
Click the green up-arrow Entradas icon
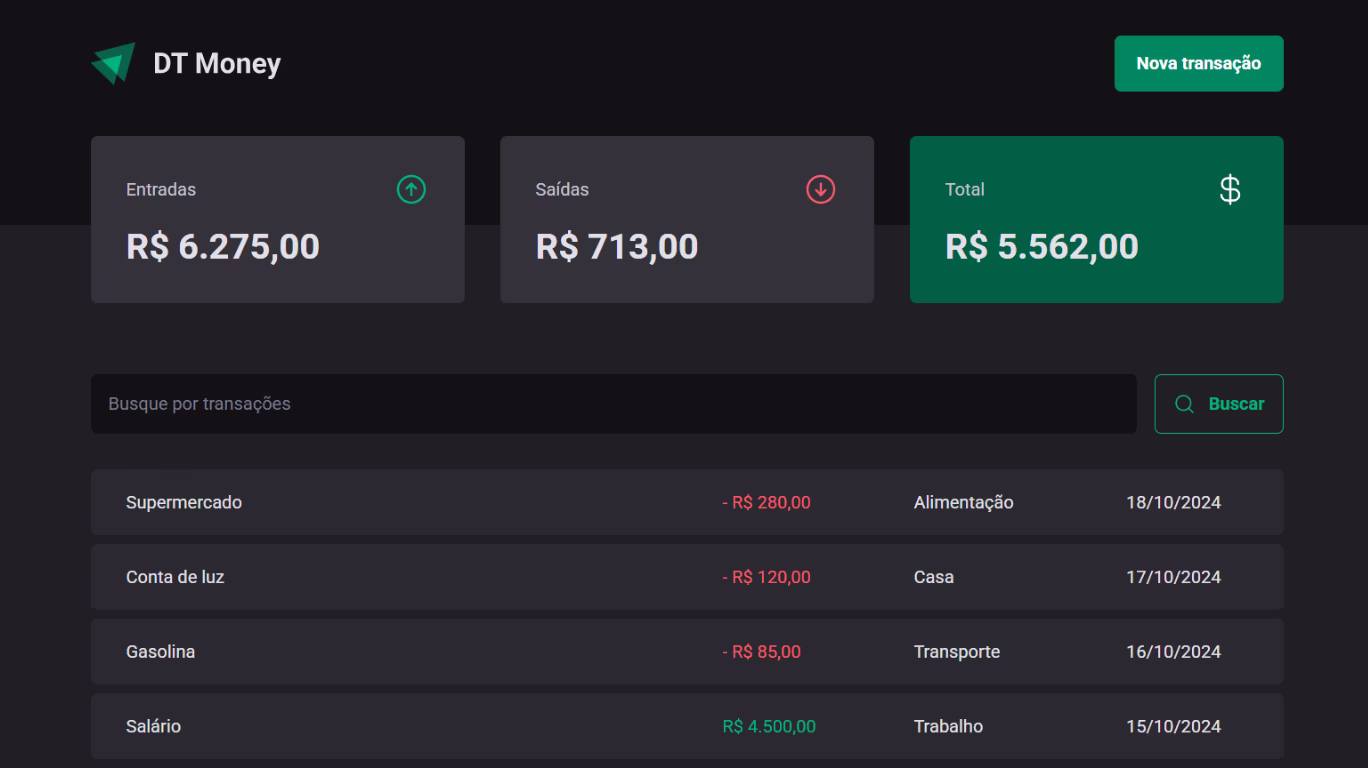point(411,189)
